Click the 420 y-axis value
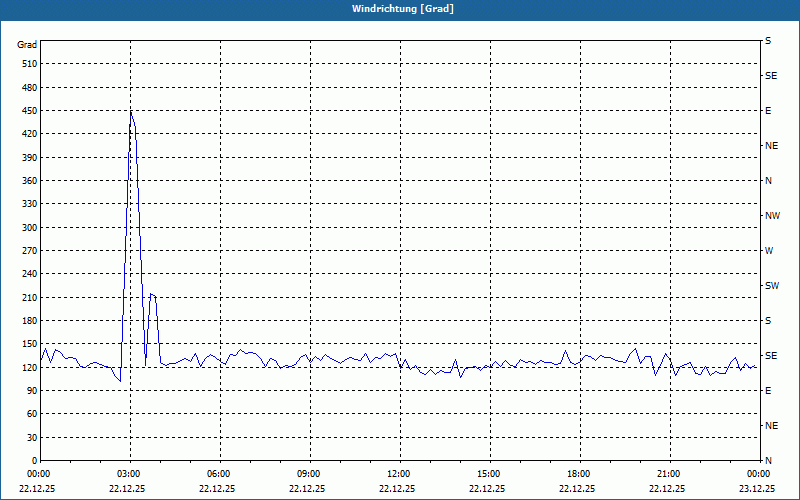 [x=30, y=134]
